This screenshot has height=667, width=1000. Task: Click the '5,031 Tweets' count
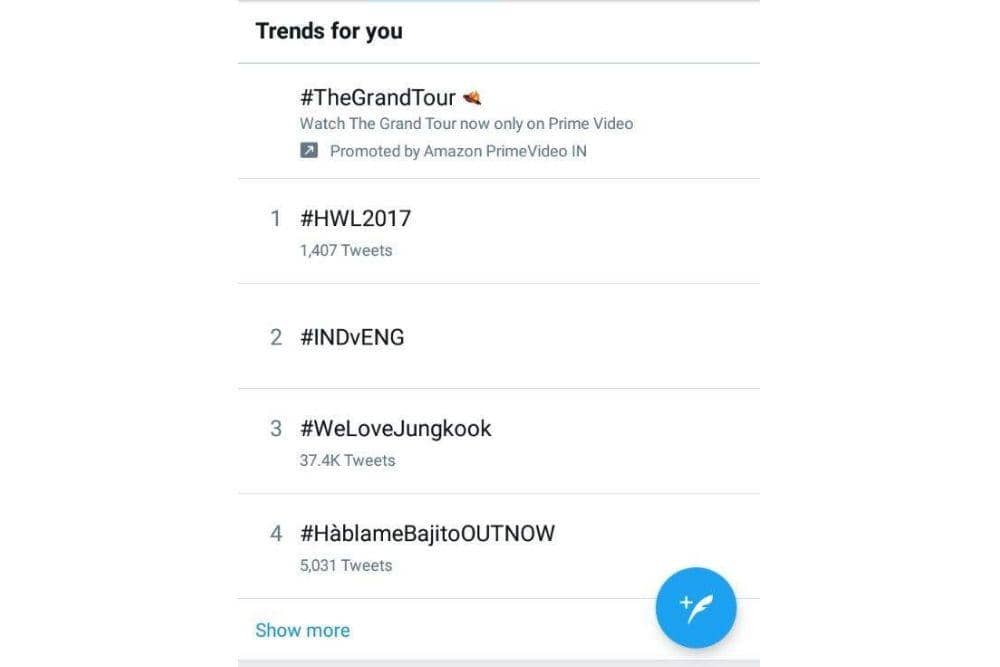point(346,566)
